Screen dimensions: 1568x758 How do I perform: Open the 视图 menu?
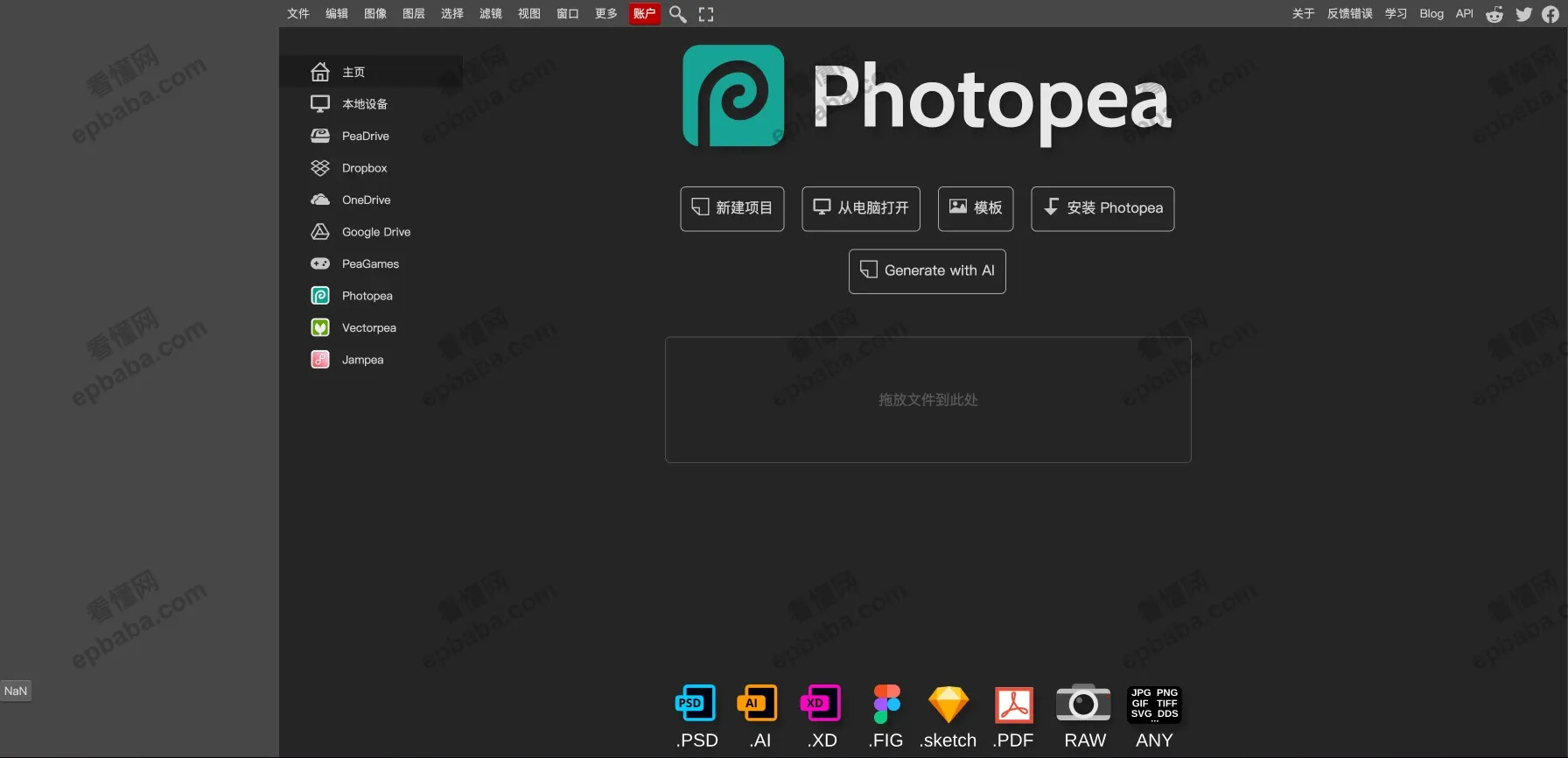tap(529, 13)
